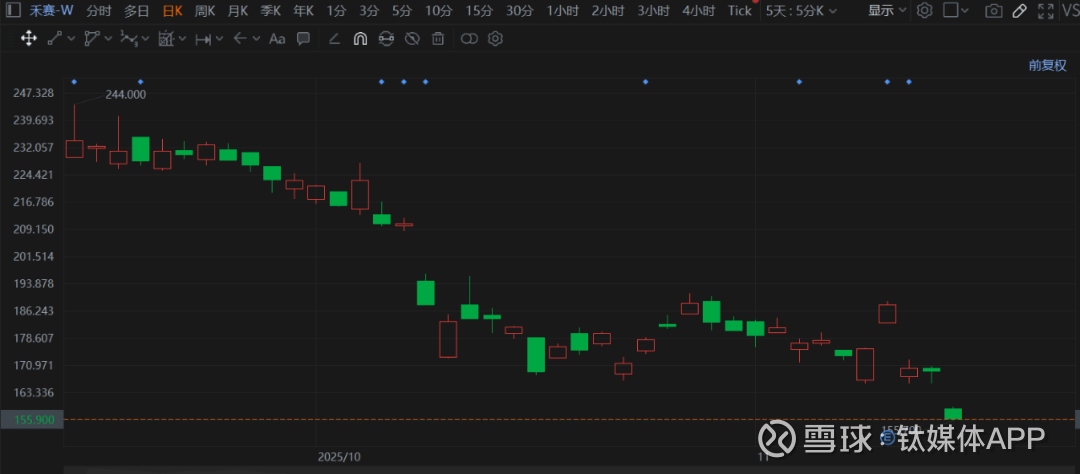This screenshot has height=474, width=1080.
Task: Switch to the 1分 minute chart
Action: [336, 10]
